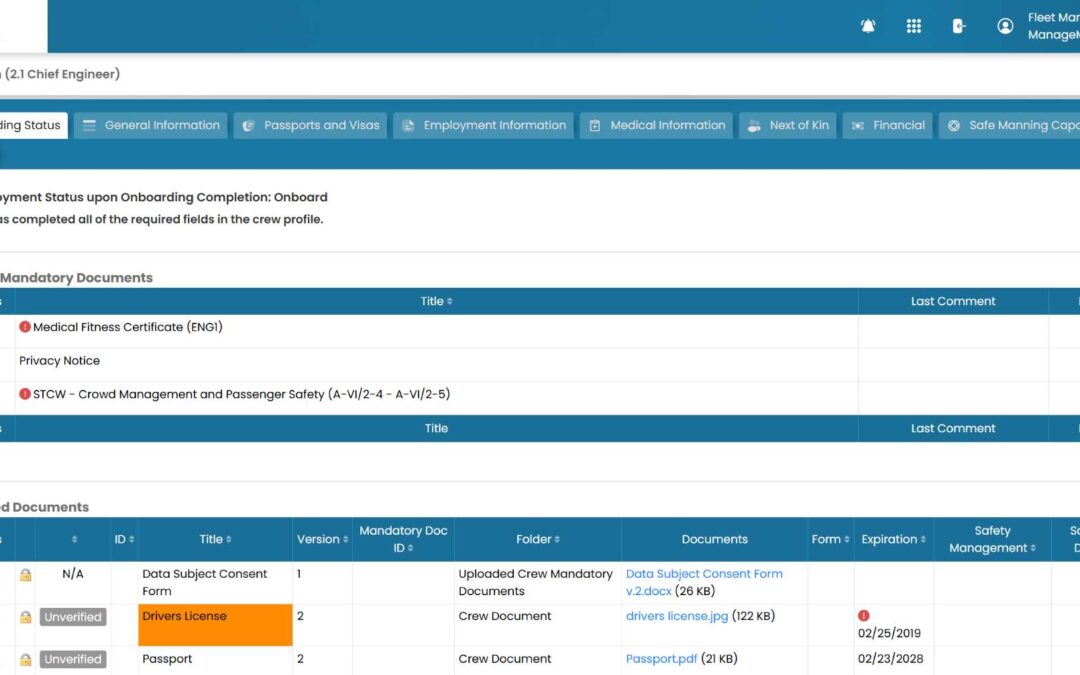Select the orange highlighted Drivers License cell
The height and width of the screenshot is (675, 1080).
[x=215, y=625]
